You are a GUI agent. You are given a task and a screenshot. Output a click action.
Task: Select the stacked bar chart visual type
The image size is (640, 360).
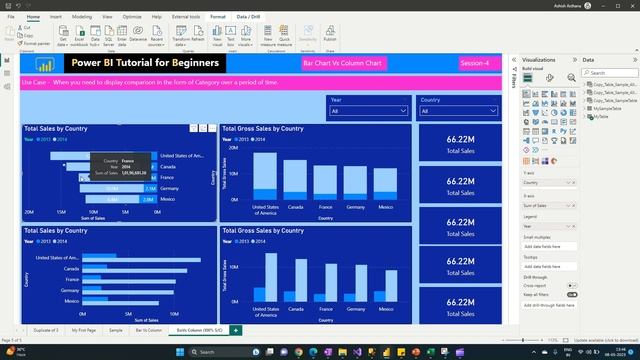[526, 94]
